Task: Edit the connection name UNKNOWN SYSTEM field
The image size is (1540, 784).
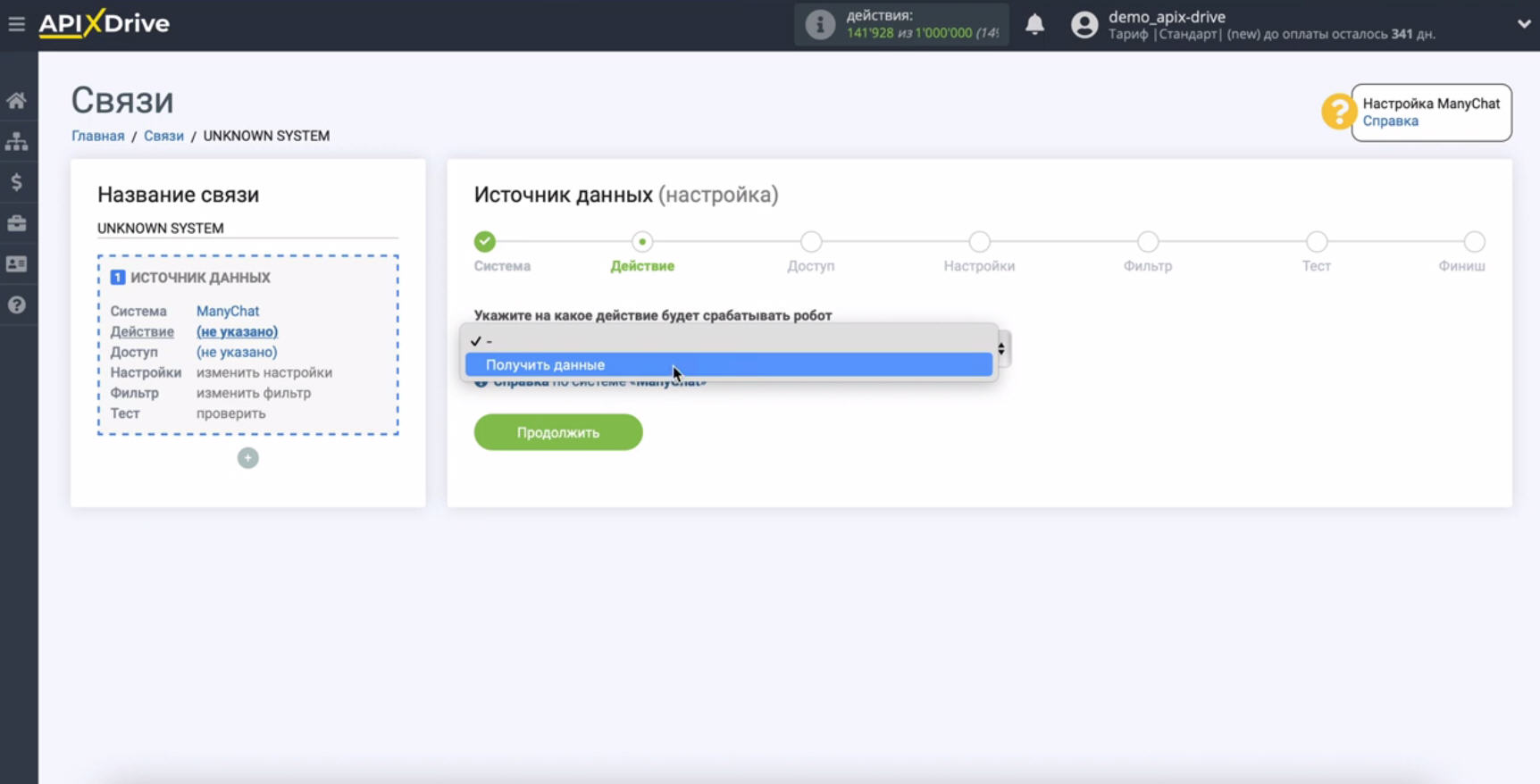Action: [x=247, y=229]
